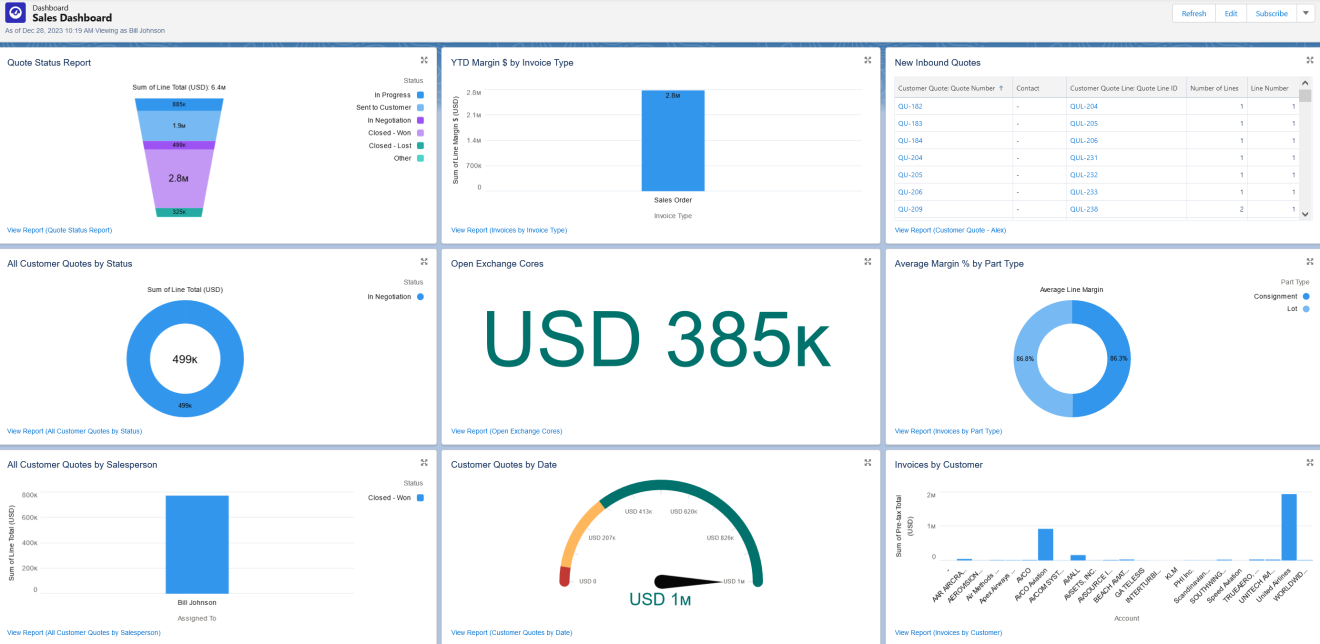
Task: Expand All Customer Quotes by Salesperson widget
Action: (423, 463)
